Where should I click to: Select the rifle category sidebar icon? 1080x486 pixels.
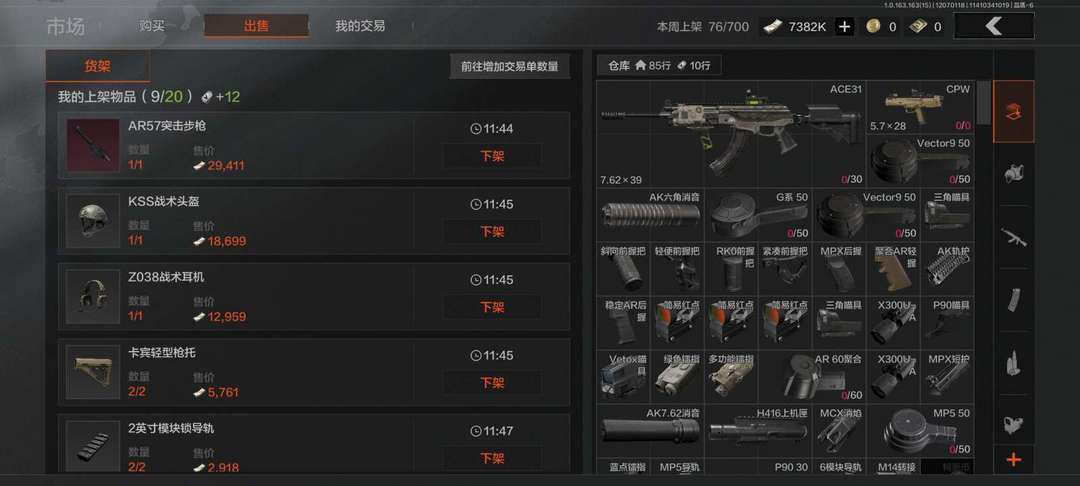pyautogui.click(x=1013, y=237)
